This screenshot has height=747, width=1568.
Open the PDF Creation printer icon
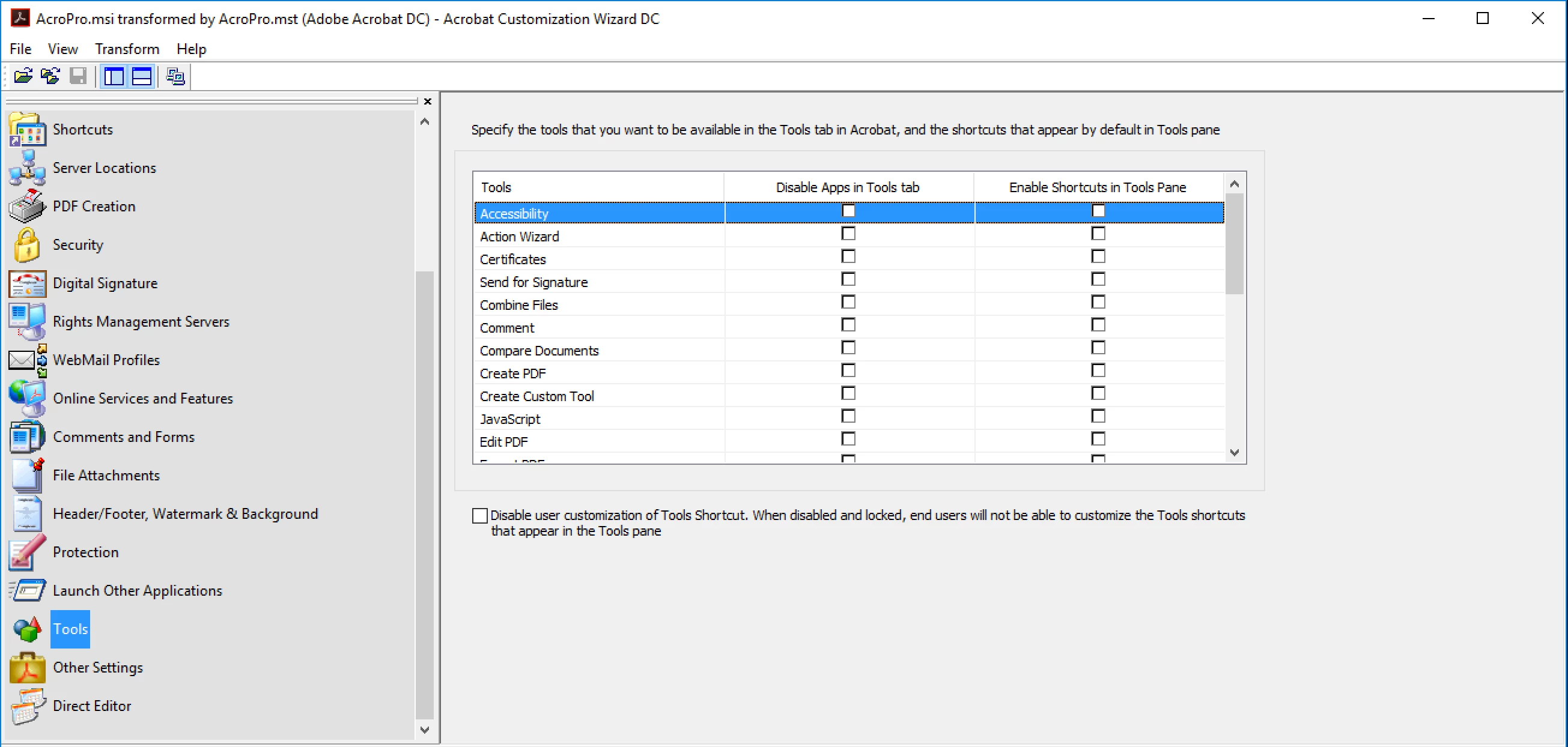point(28,206)
